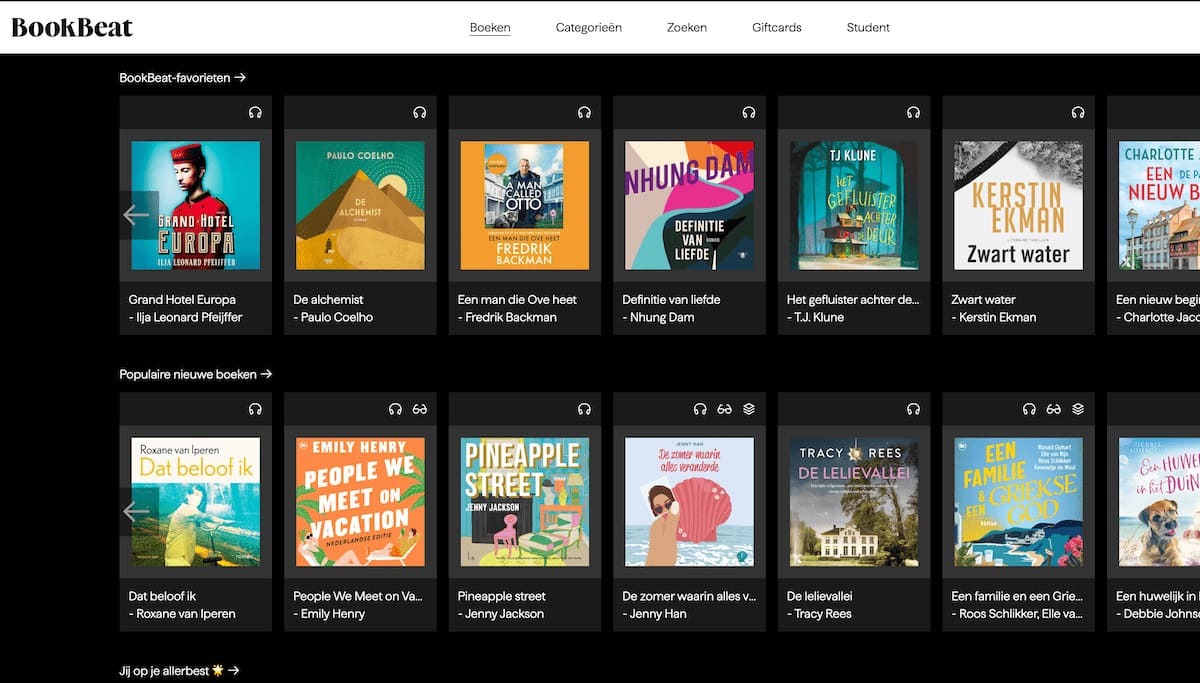Image resolution: width=1200 pixels, height=683 pixels.
Task: Click author text Kerstin Ekman
Action: click(997, 317)
